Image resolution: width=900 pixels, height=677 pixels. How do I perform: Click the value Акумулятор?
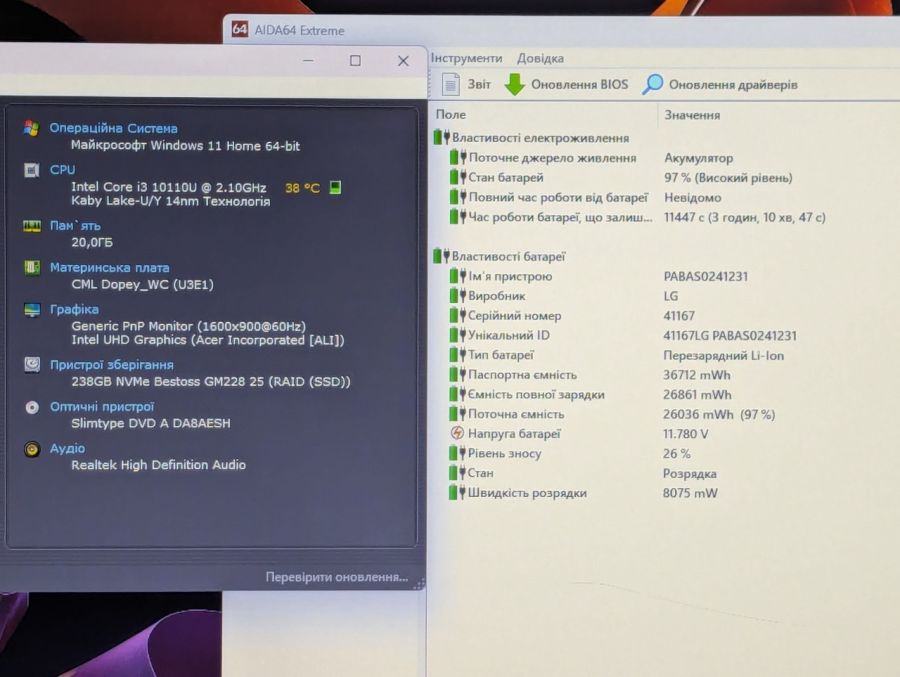click(x=698, y=158)
